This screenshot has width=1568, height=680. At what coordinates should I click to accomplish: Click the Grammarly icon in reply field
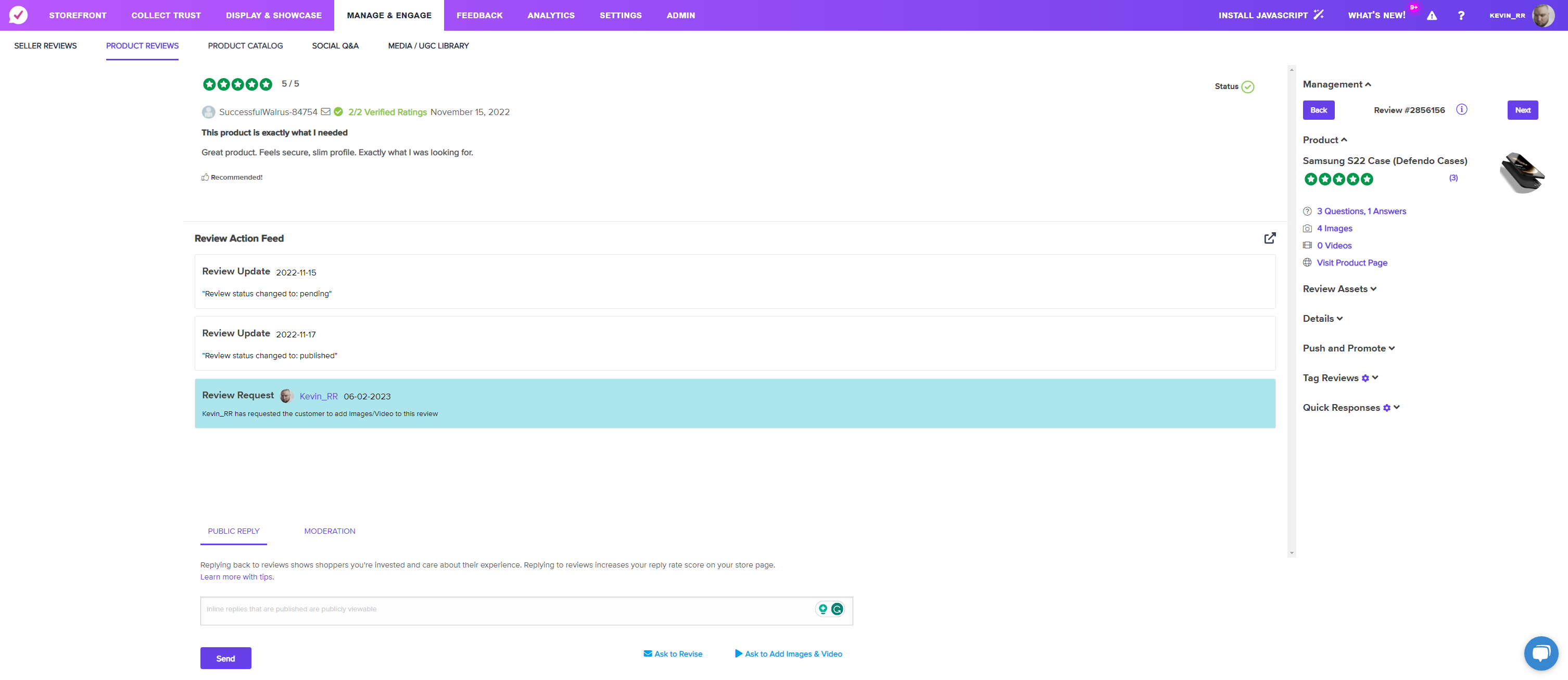click(838, 609)
